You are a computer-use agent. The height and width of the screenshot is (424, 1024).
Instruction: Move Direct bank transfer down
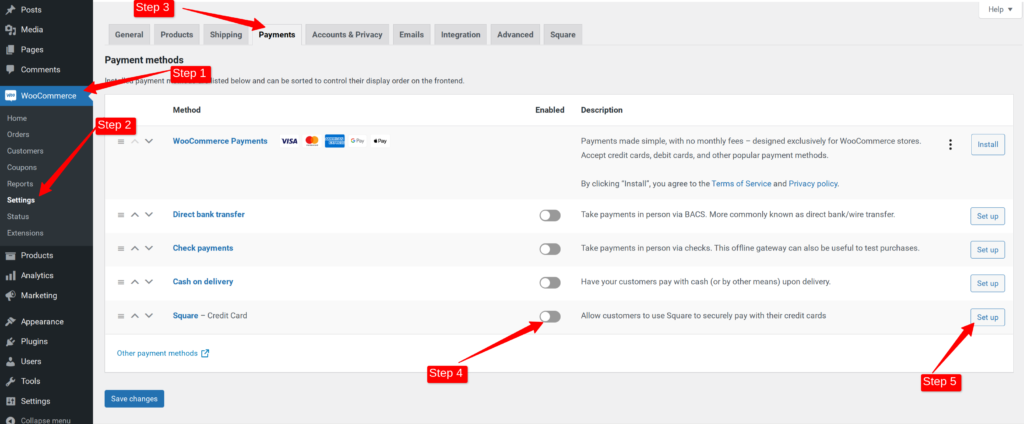(x=149, y=215)
